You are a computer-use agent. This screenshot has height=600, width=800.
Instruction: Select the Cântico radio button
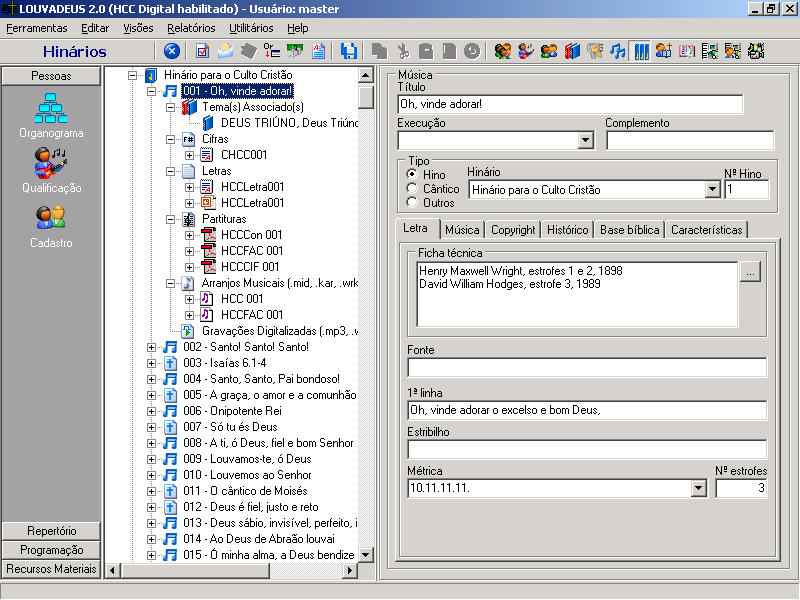tap(412, 188)
